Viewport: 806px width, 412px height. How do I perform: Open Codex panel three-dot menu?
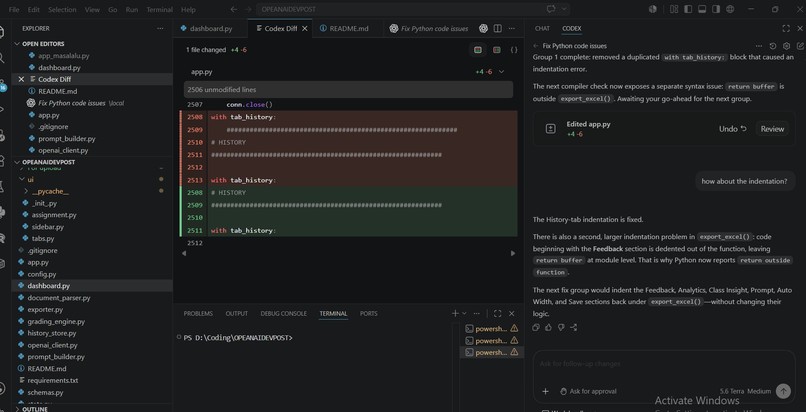click(759, 46)
